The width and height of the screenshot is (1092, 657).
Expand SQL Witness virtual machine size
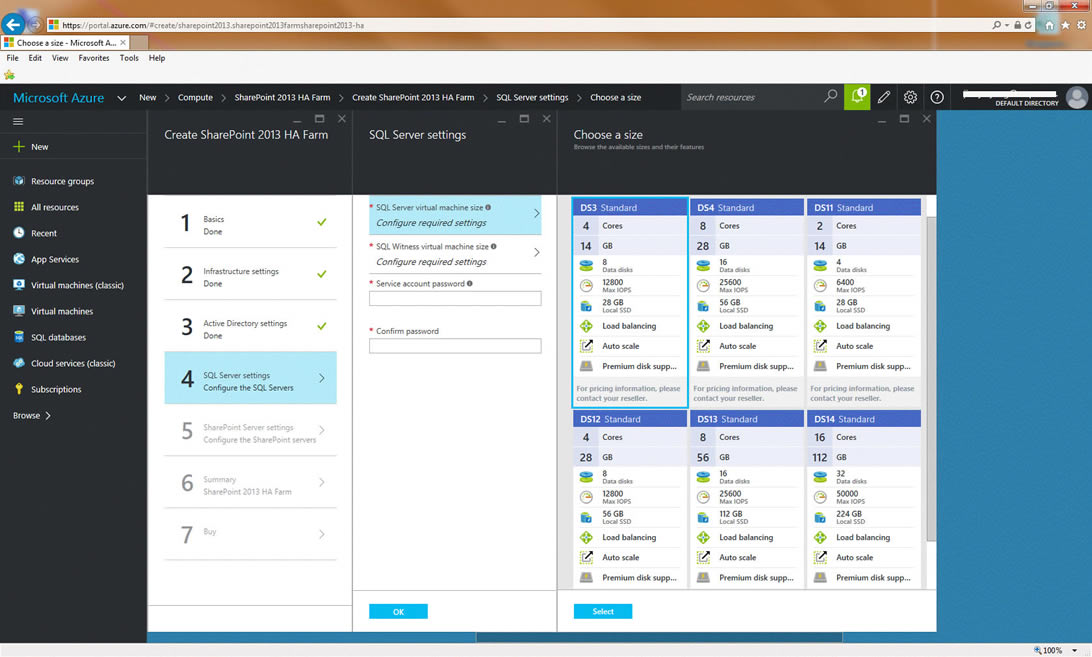[455, 254]
